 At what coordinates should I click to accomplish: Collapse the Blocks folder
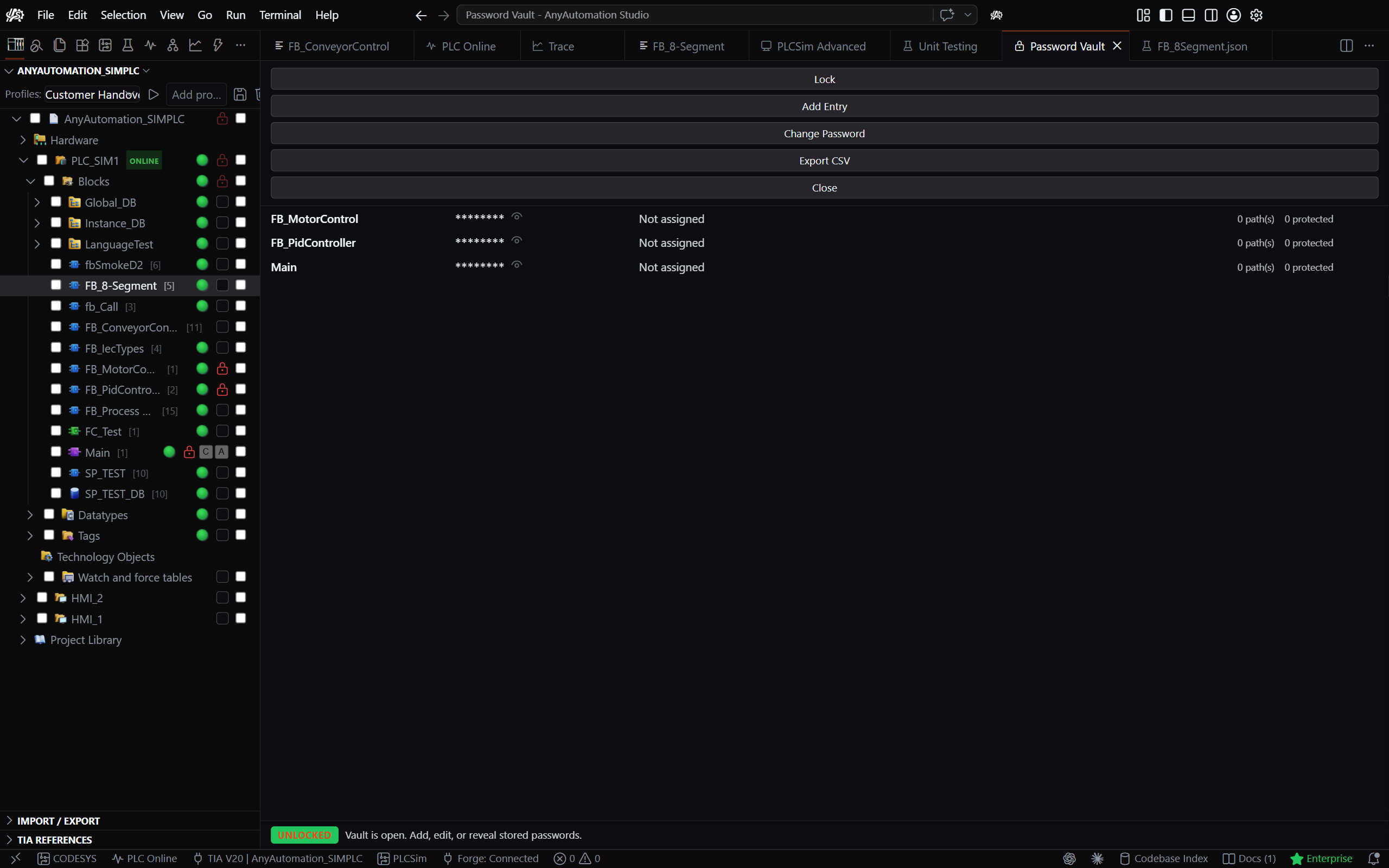[x=30, y=181]
